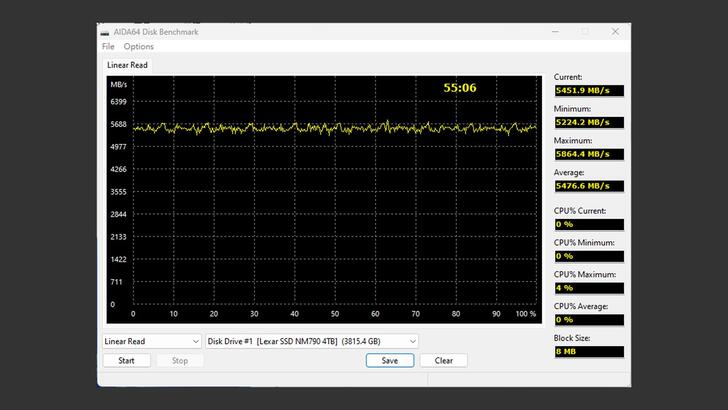
Task: Minimize the Disk Benchmark window
Action: point(557,32)
